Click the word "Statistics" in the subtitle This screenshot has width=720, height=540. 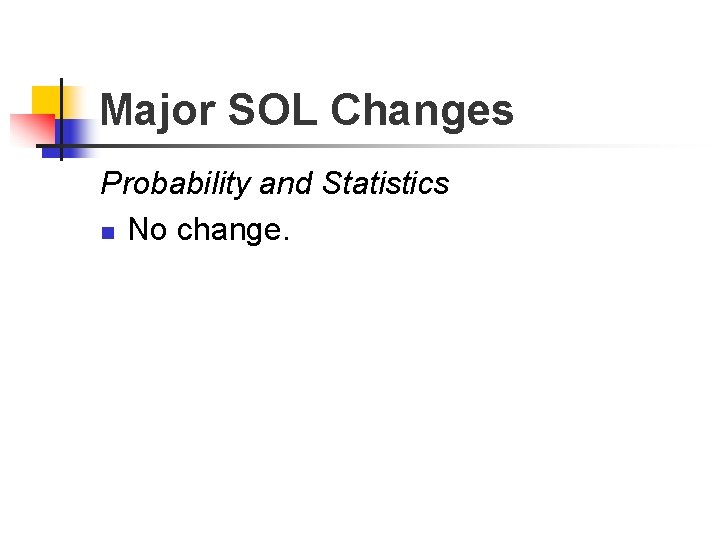[x=386, y=183]
